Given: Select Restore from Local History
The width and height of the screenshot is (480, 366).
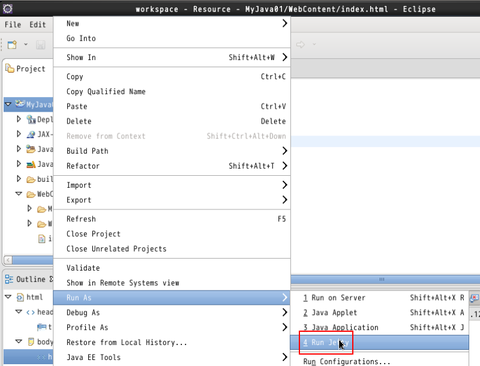Looking at the screenshot, I should coord(172,342).
